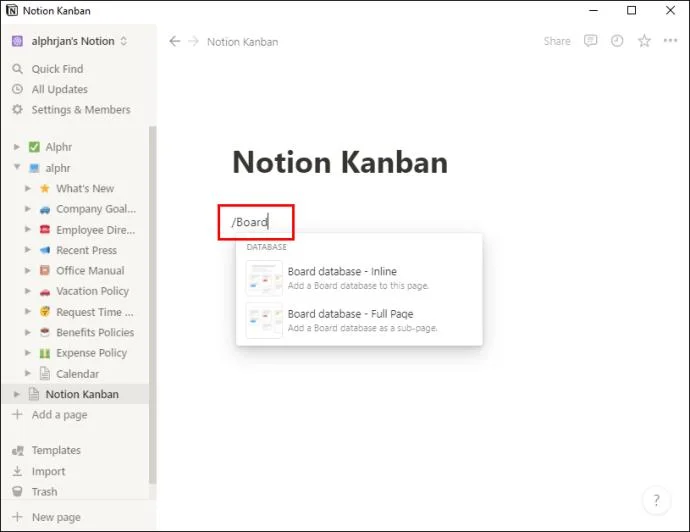Viewport: 690px width, 532px height.
Task: Click the Notion Kanban page title
Action: click(340, 162)
